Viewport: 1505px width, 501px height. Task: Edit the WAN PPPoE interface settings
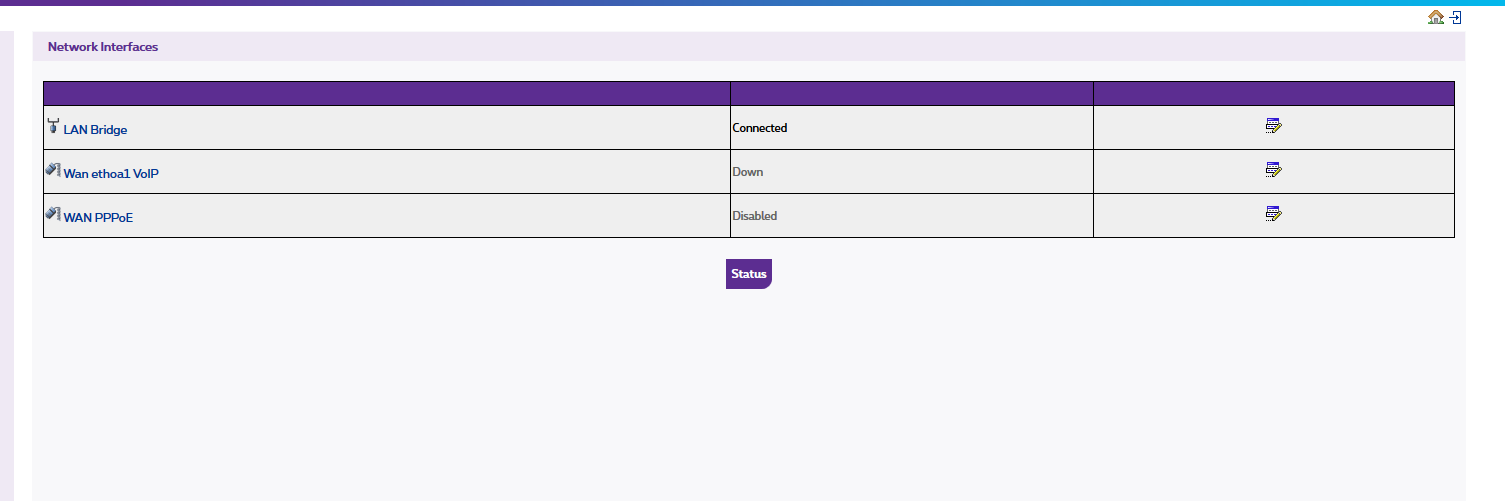point(1273,214)
